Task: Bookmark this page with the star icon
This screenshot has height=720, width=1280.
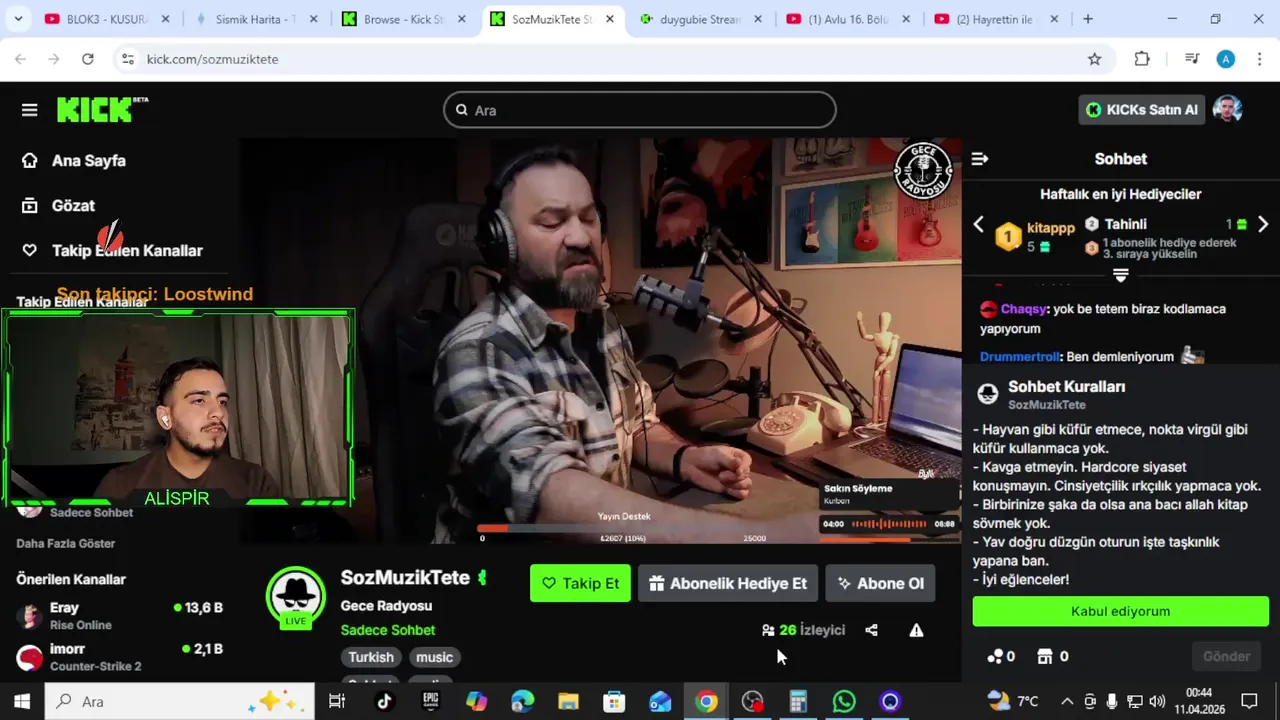Action: (1094, 59)
